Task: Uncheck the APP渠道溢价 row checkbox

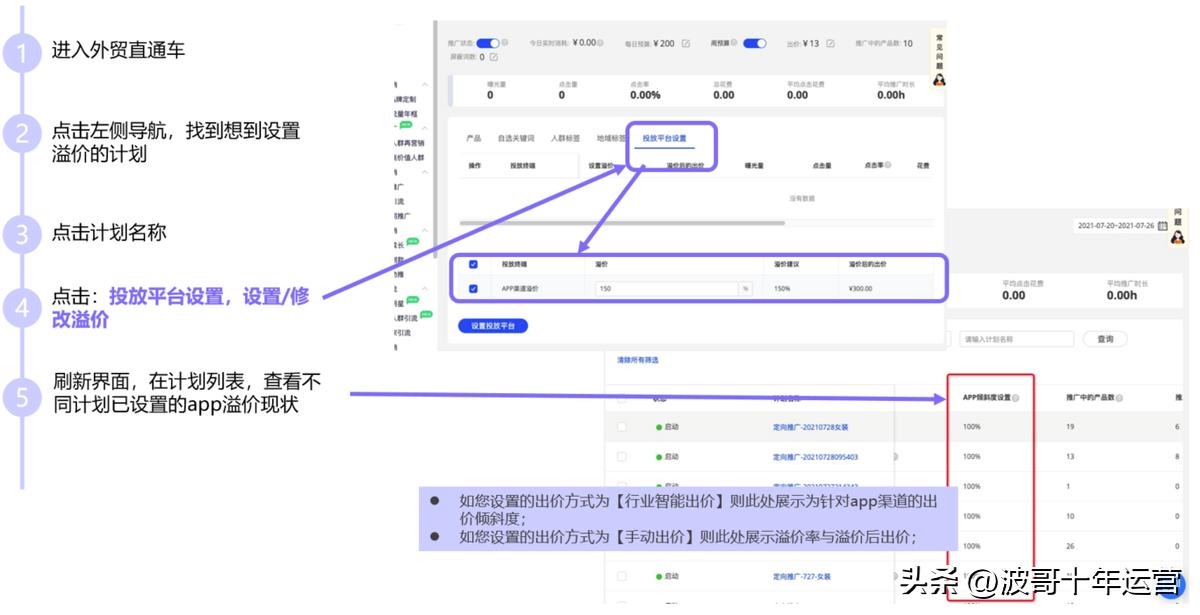Action: pyautogui.click(x=472, y=288)
